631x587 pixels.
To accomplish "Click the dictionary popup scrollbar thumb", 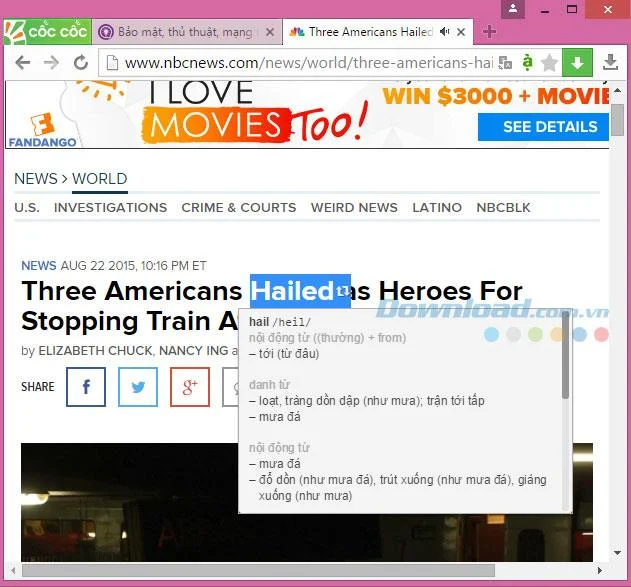I will click(x=566, y=355).
